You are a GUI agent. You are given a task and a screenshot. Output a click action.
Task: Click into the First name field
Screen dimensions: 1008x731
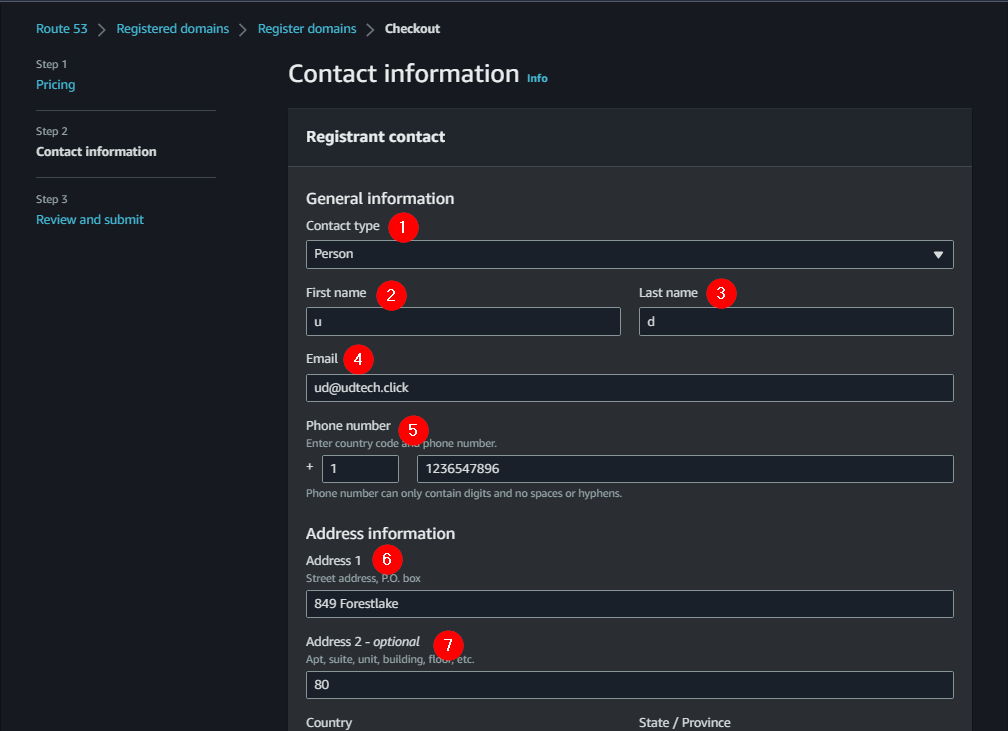tap(463, 321)
